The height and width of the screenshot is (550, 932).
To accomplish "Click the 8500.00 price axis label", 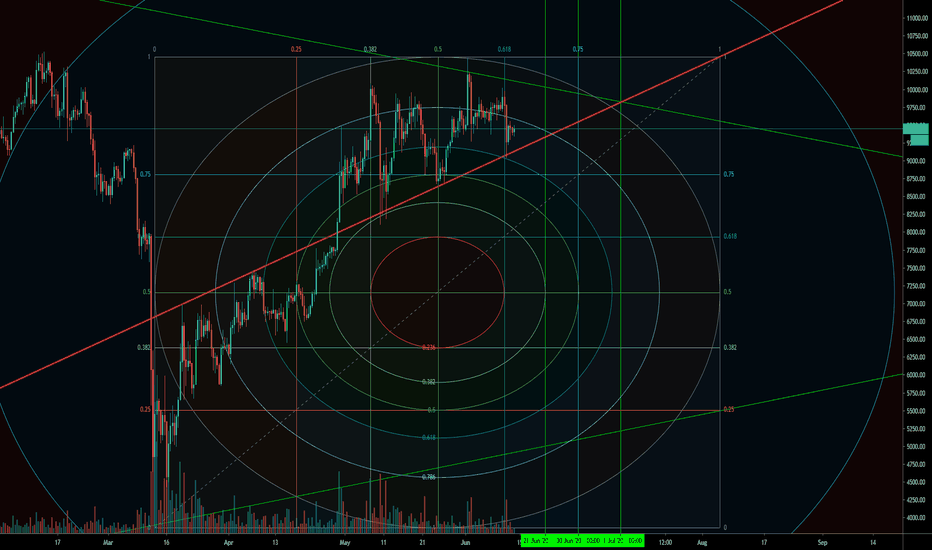I will pos(917,197).
